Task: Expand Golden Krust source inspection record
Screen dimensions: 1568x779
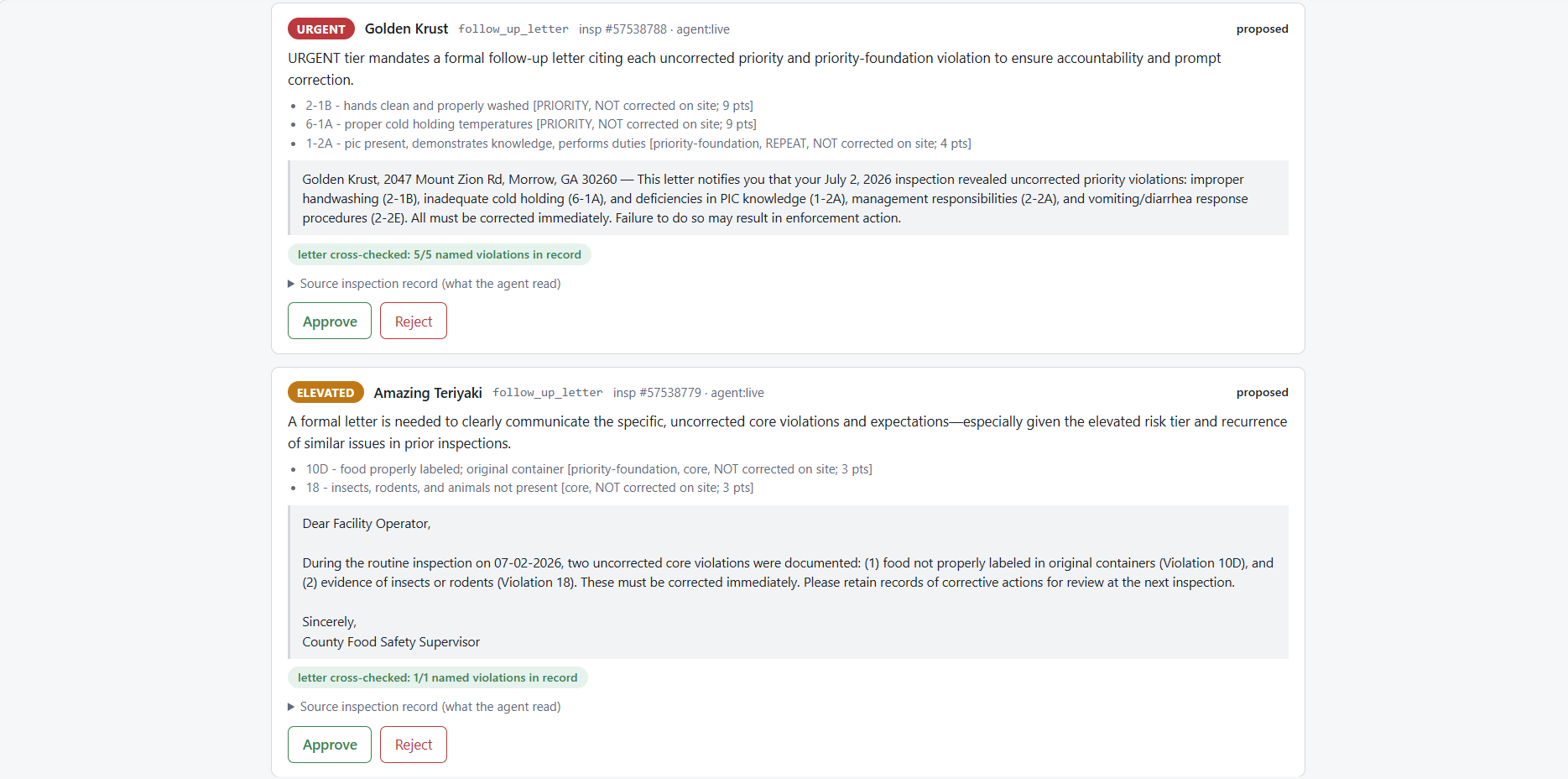Action: [x=425, y=284]
